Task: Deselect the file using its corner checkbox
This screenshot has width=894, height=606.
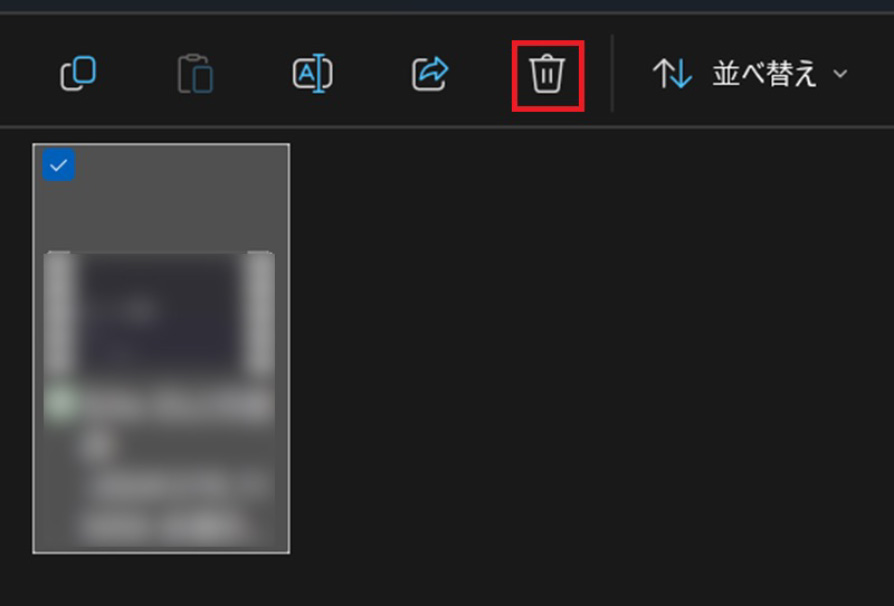Action: (x=59, y=165)
